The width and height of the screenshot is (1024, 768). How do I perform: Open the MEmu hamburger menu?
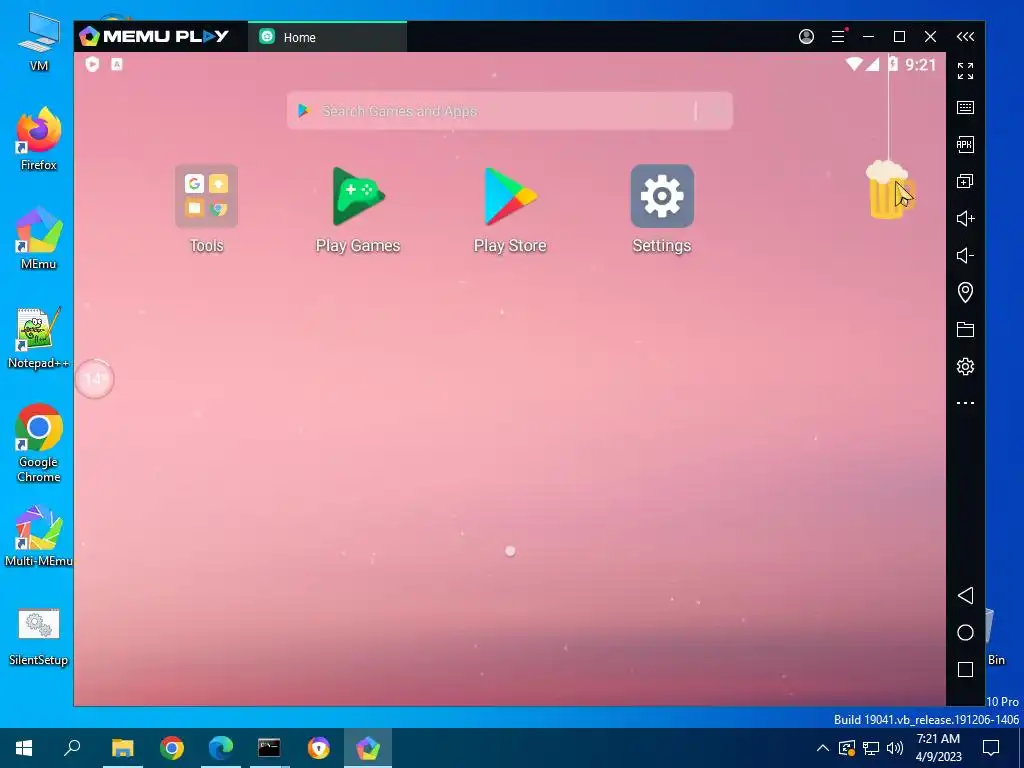[x=838, y=37]
